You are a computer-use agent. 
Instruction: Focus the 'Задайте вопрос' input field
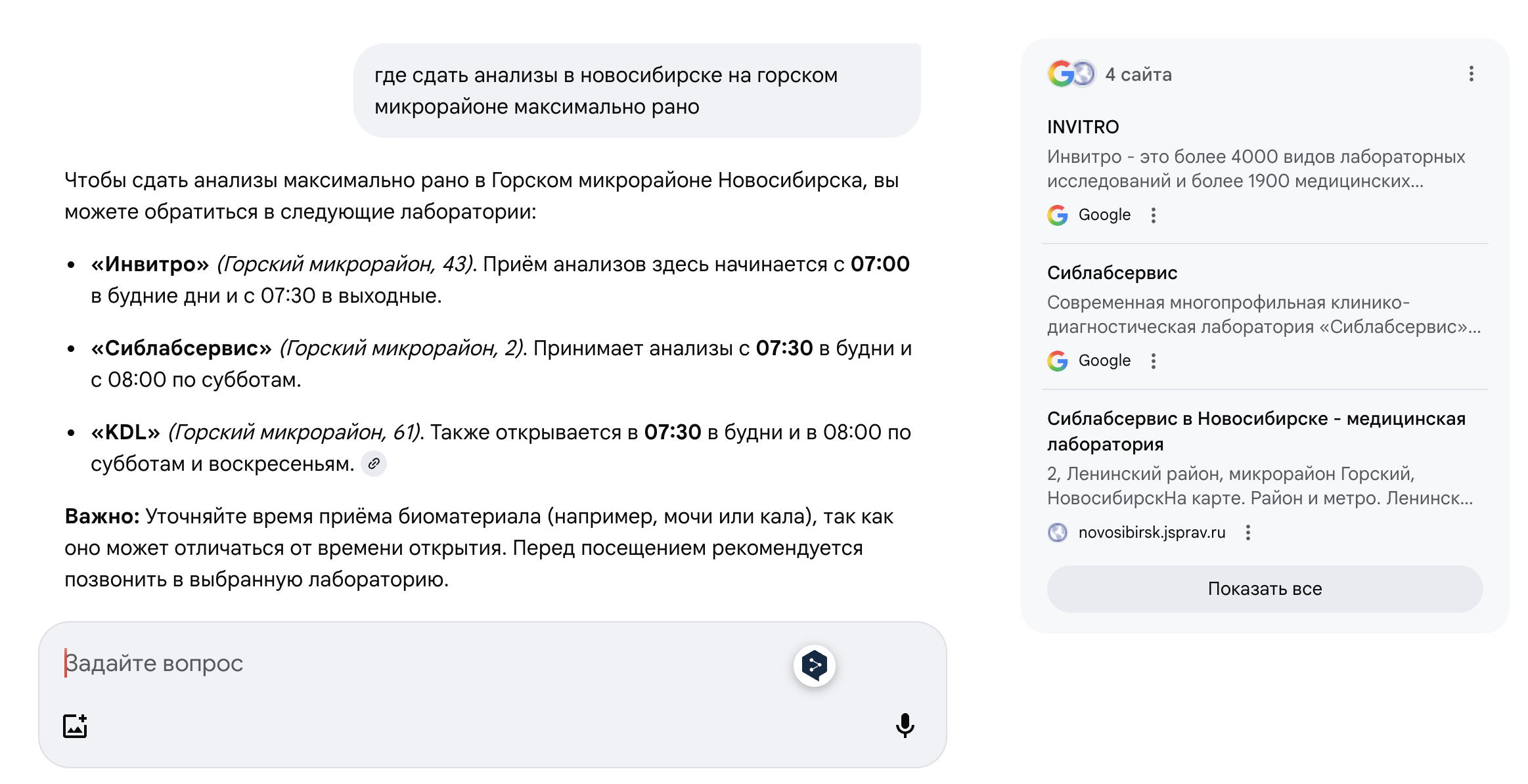(x=420, y=663)
